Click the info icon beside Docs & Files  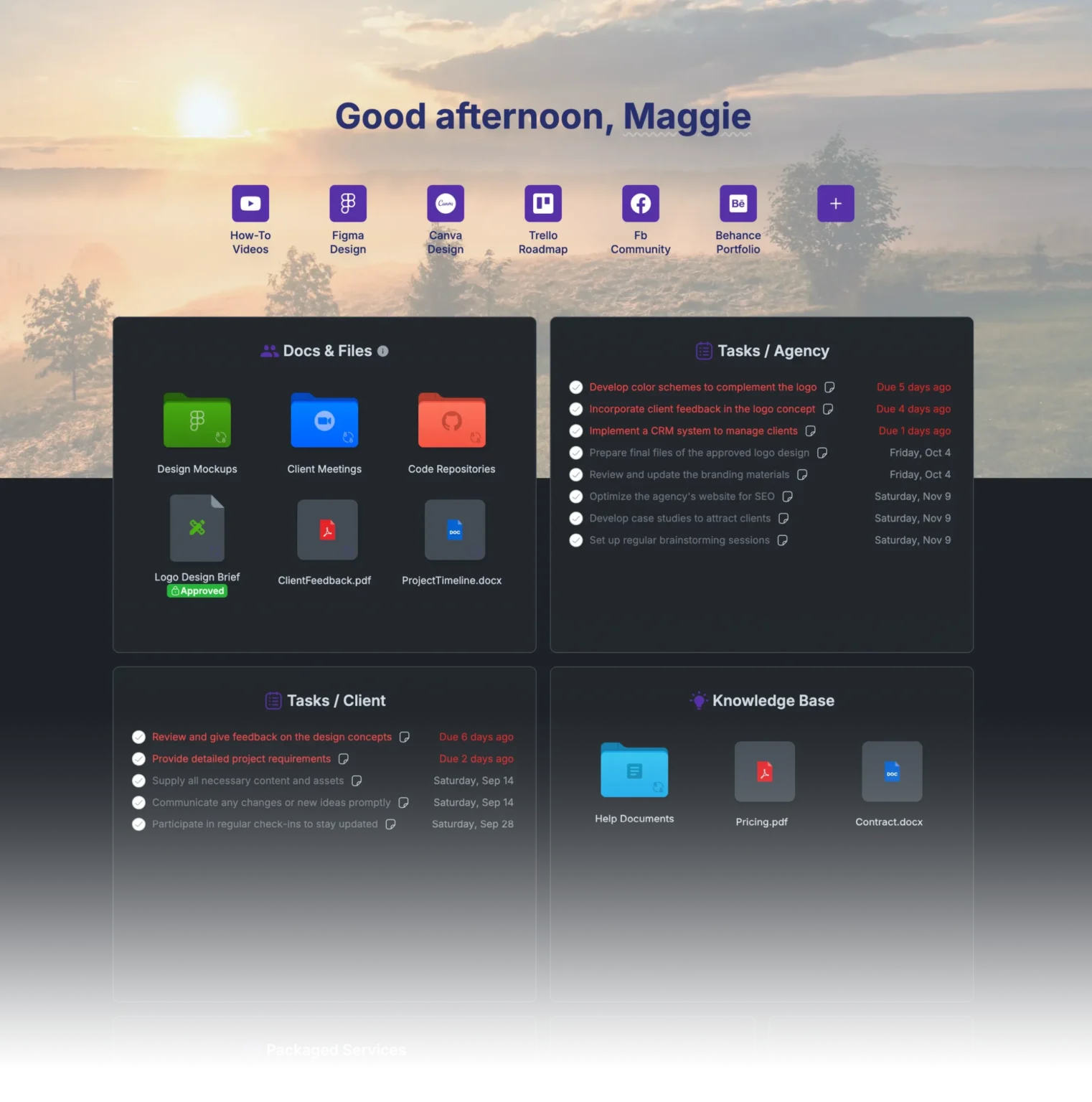pos(383,351)
